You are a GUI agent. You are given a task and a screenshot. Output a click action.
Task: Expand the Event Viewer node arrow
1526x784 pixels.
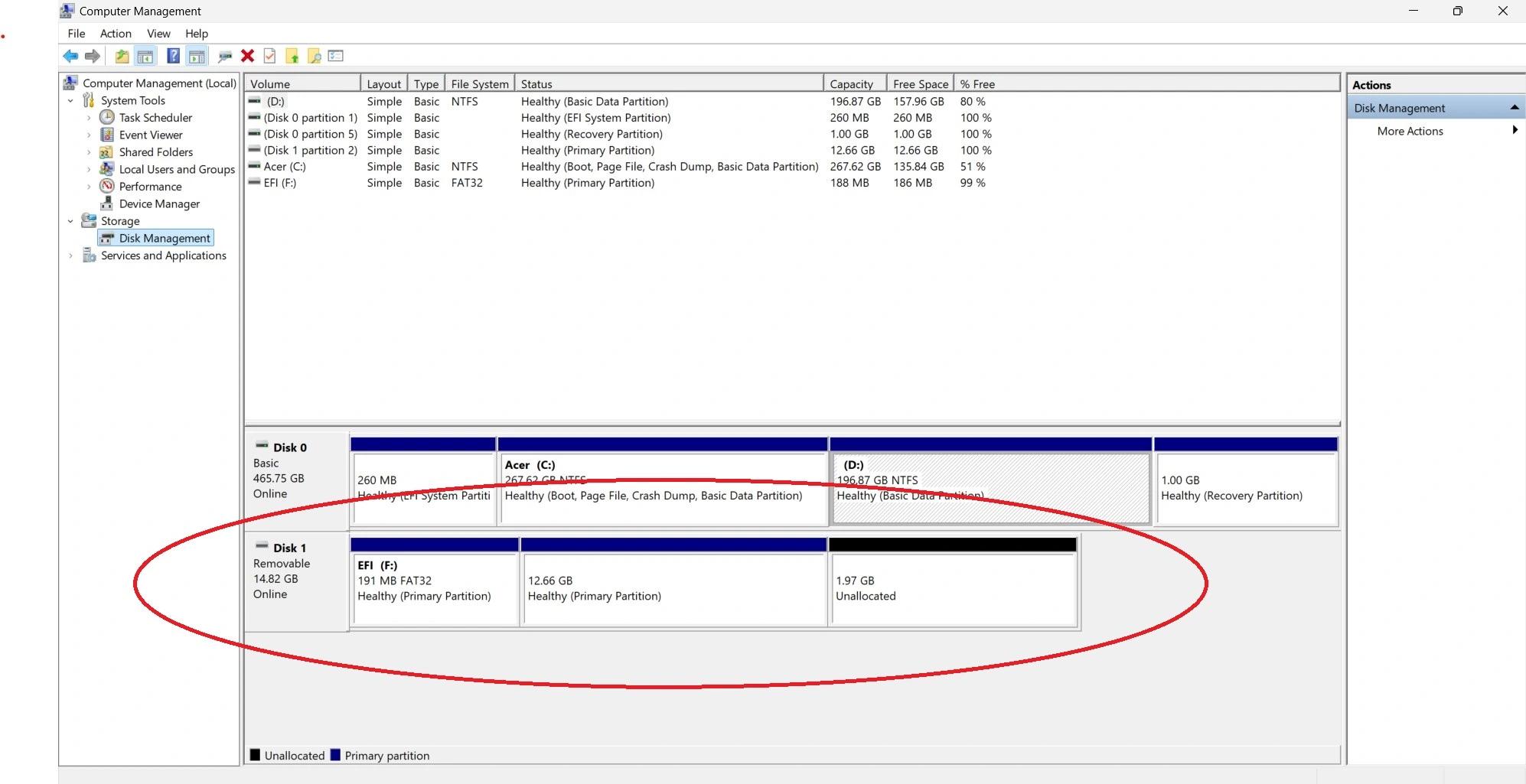click(89, 135)
